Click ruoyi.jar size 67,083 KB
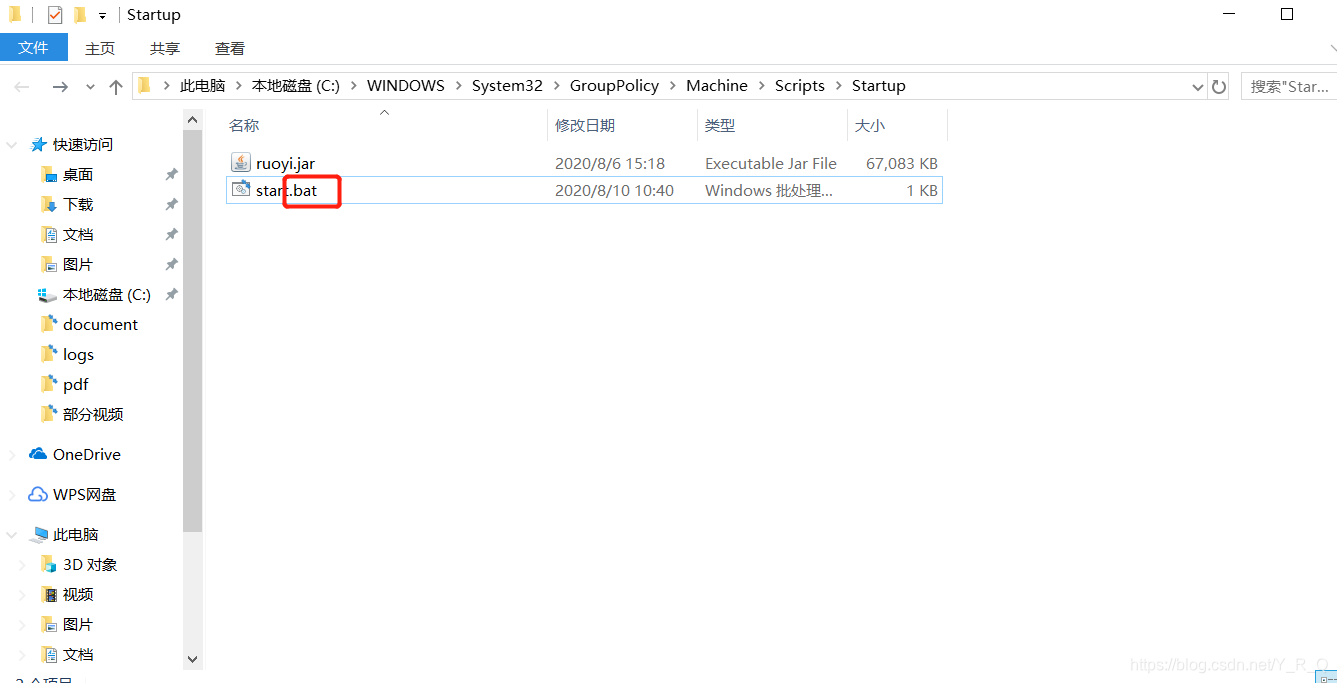The width and height of the screenshot is (1337, 683). (902, 163)
